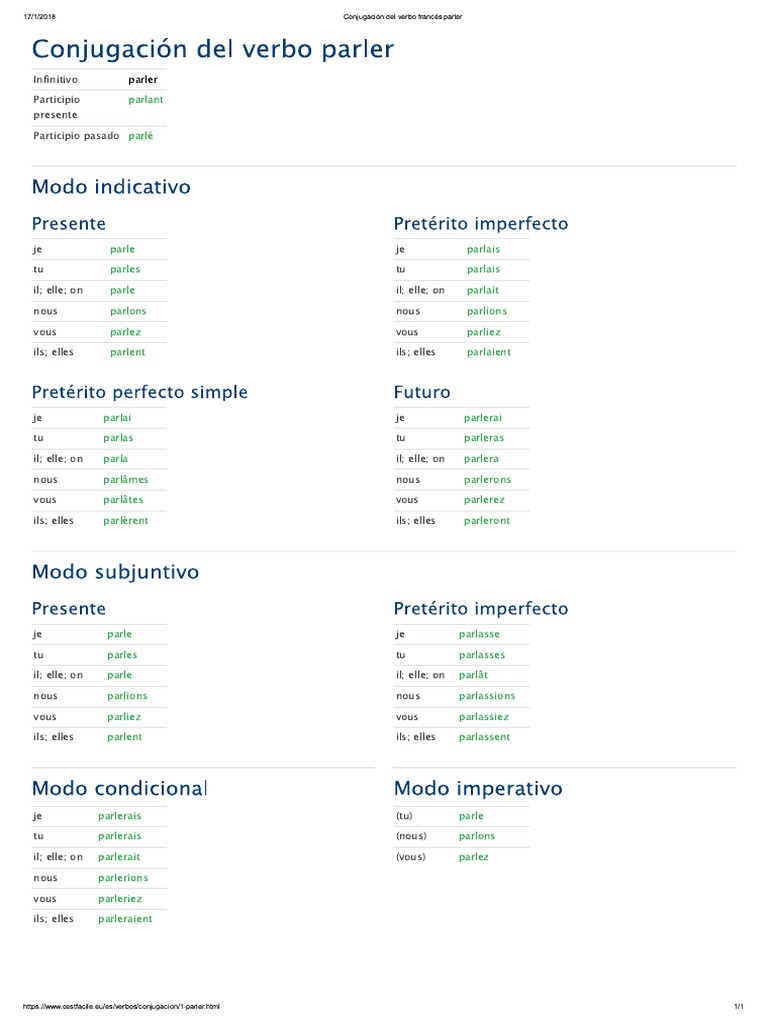The width and height of the screenshot is (768, 1024).
Task: Click the present participle link "parlant"
Action: coord(146,99)
